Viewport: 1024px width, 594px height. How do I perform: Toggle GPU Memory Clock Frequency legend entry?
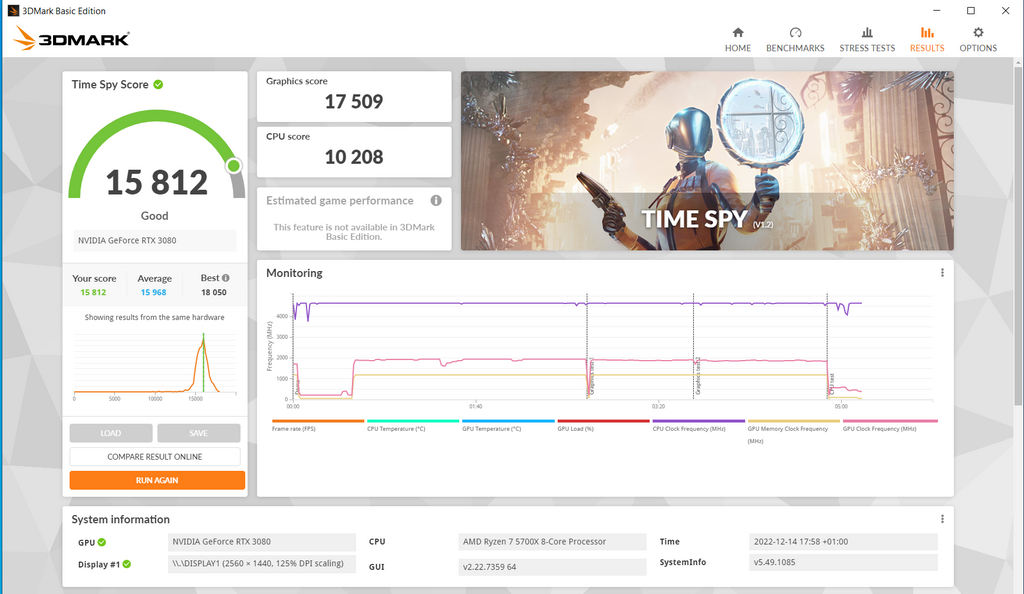tap(793, 431)
